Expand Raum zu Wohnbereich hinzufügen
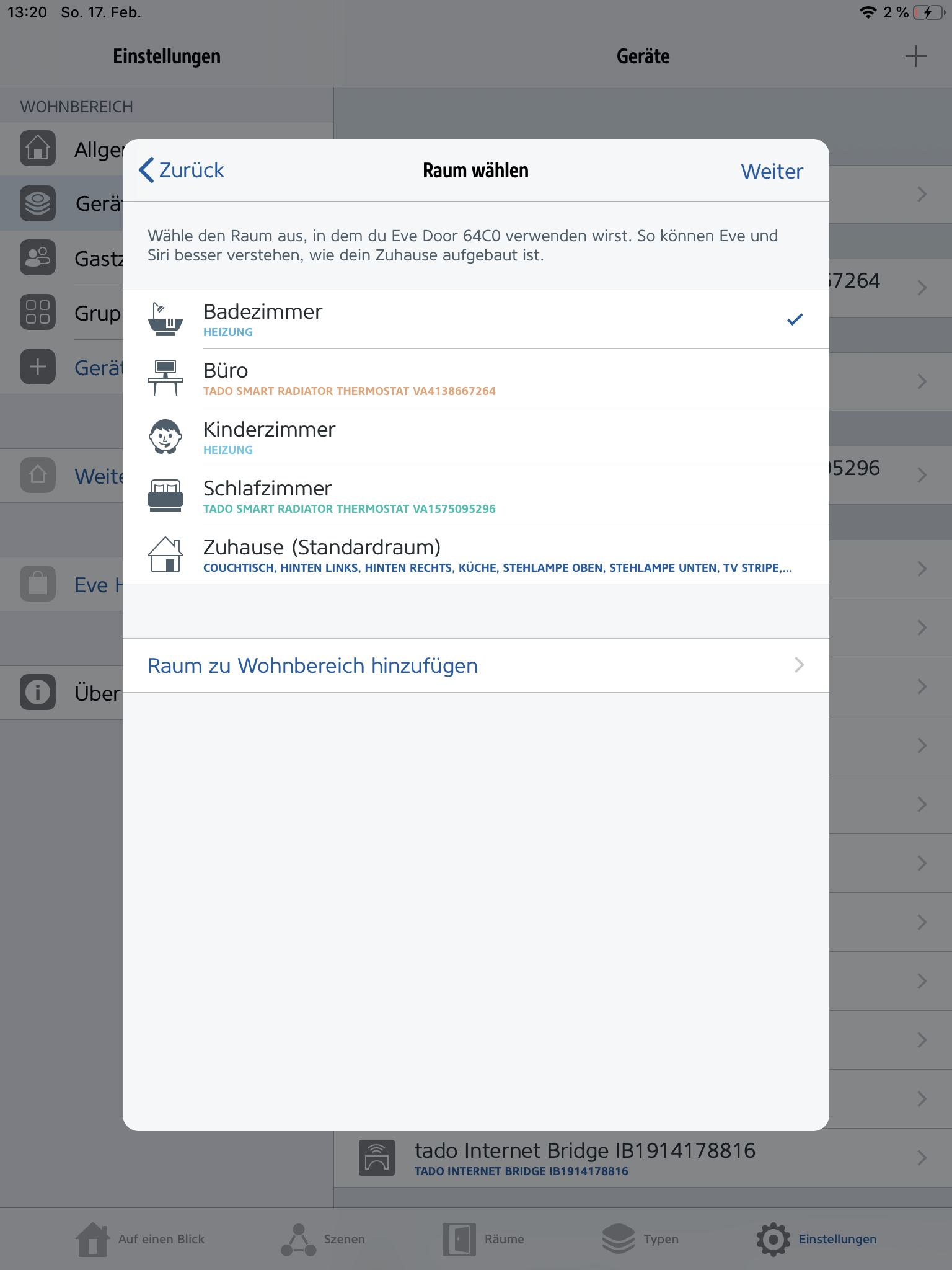 (475, 665)
